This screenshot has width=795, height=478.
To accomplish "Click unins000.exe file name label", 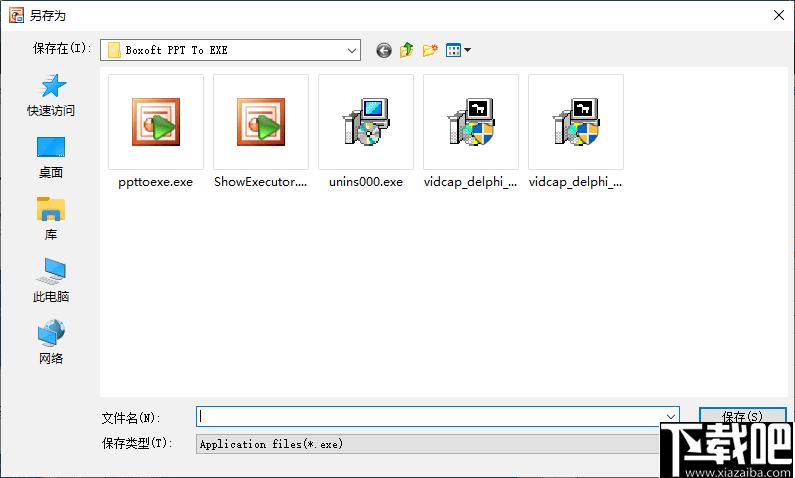I will point(366,182).
